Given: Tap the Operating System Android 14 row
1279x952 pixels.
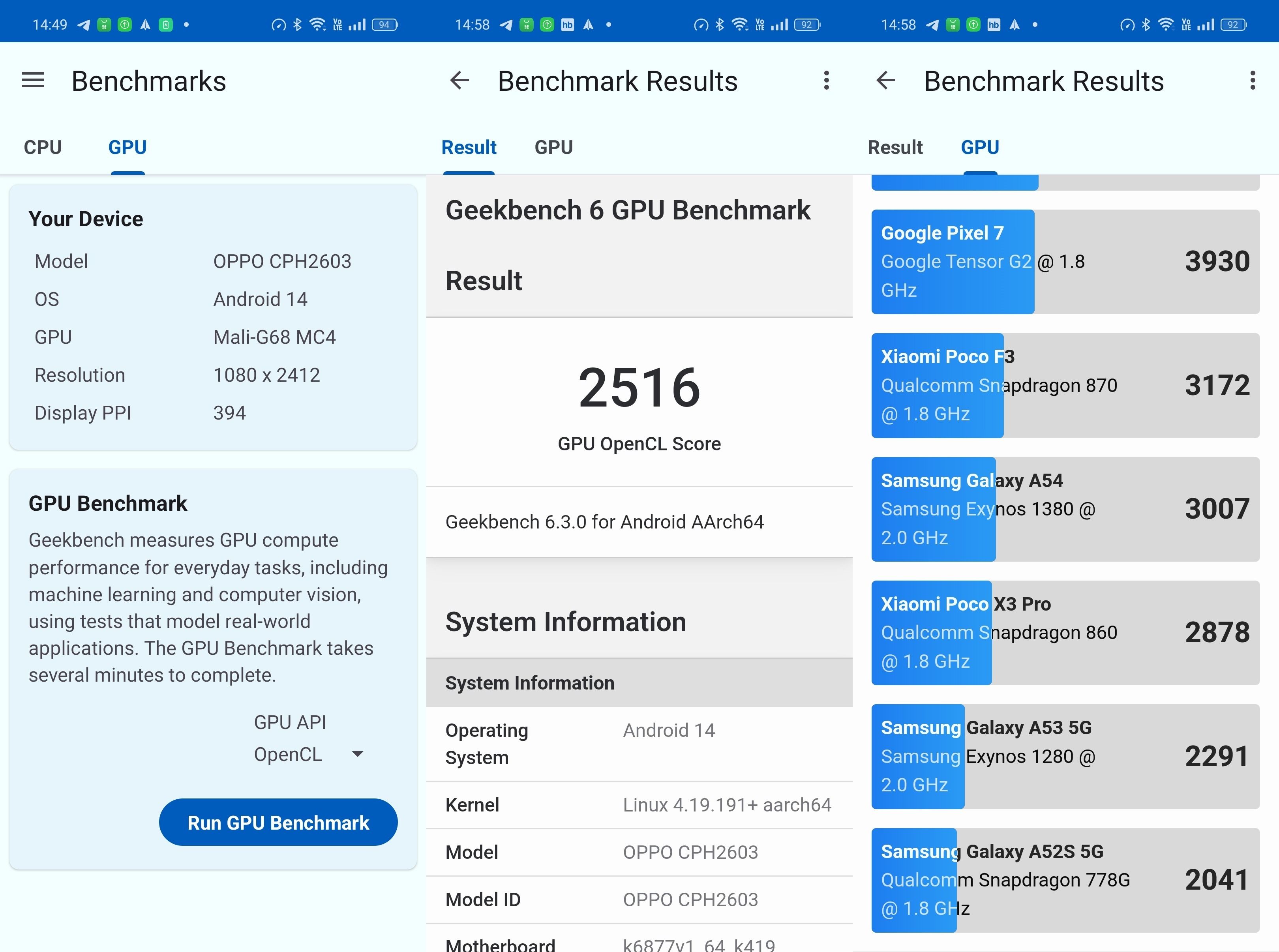Looking at the screenshot, I should pyautogui.click(x=639, y=744).
